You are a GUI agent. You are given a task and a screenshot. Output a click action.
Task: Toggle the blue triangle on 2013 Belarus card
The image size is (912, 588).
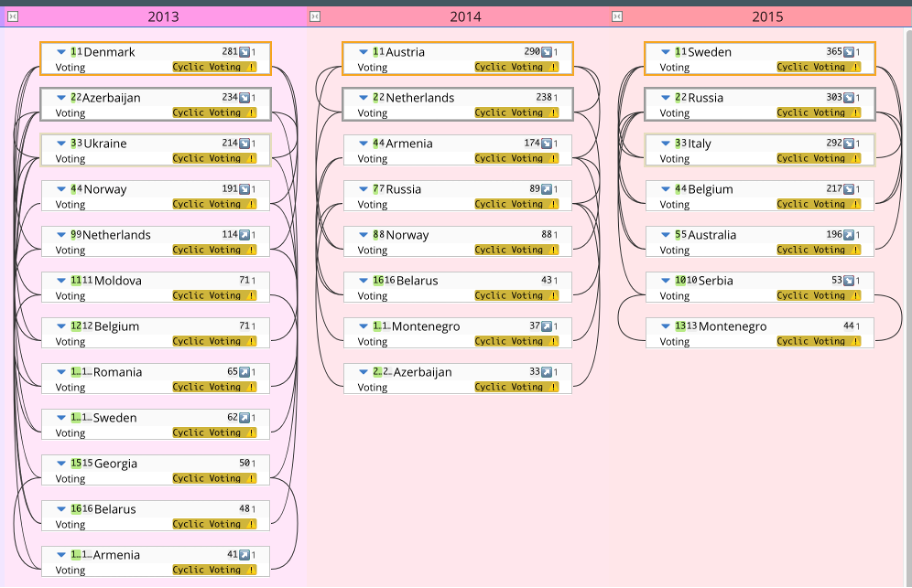pos(61,509)
